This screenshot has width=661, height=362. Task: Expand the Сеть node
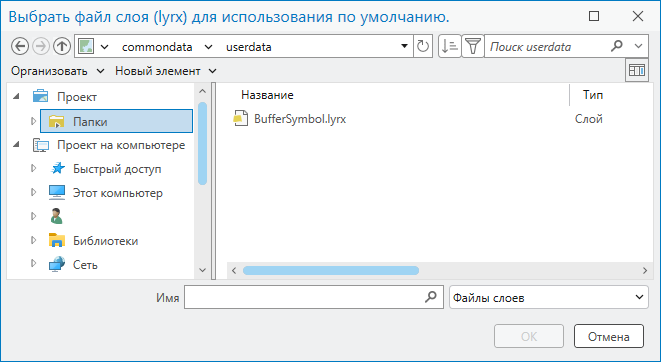33,264
